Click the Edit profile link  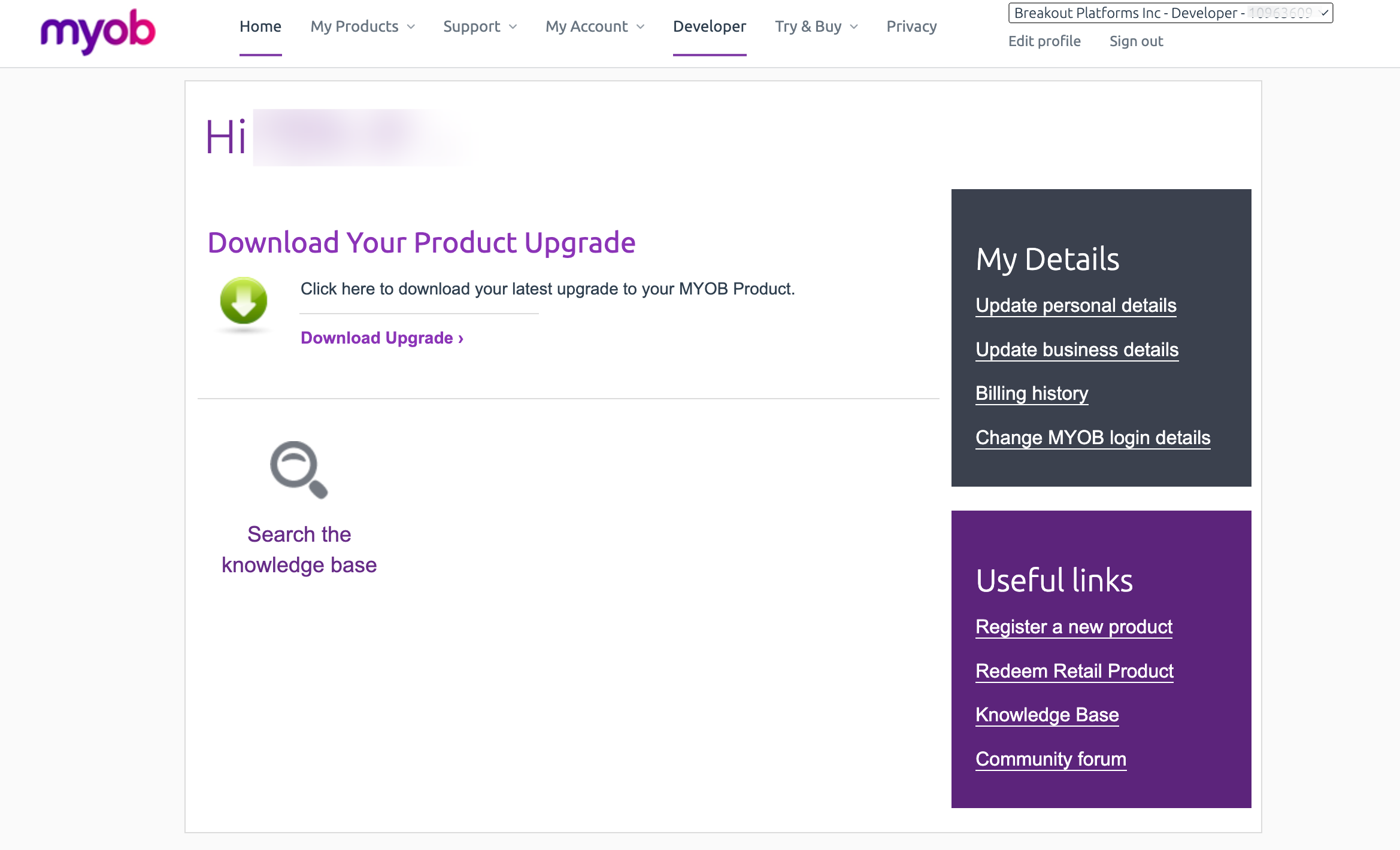click(x=1044, y=41)
